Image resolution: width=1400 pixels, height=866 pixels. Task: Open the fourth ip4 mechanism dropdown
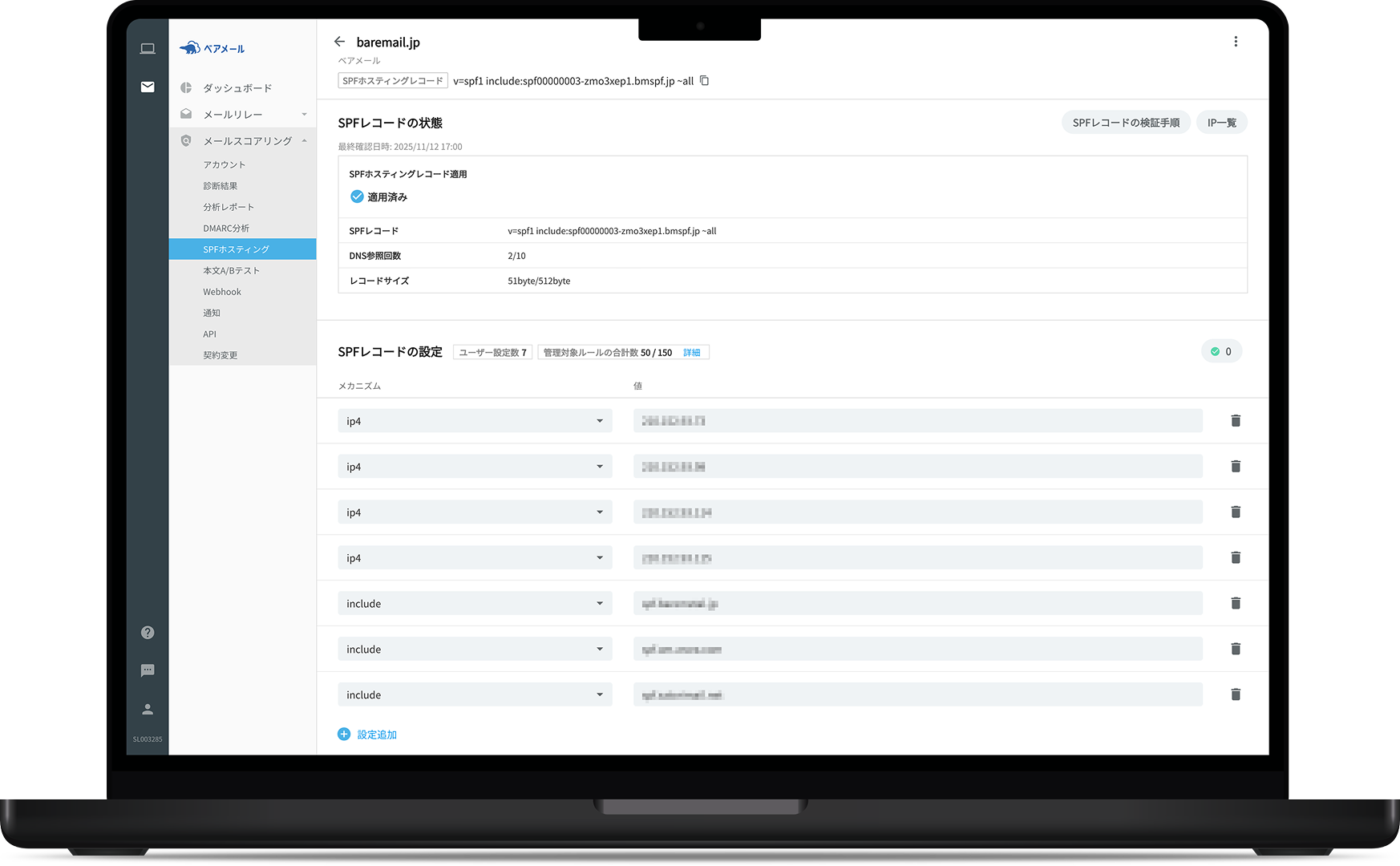pyautogui.click(x=475, y=558)
